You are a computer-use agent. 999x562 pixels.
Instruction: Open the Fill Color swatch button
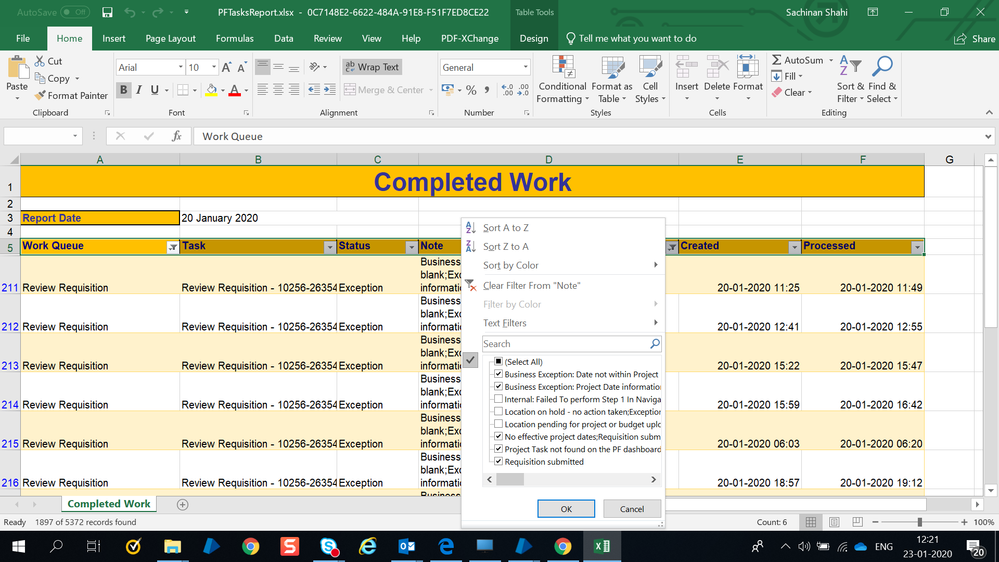(x=211, y=90)
